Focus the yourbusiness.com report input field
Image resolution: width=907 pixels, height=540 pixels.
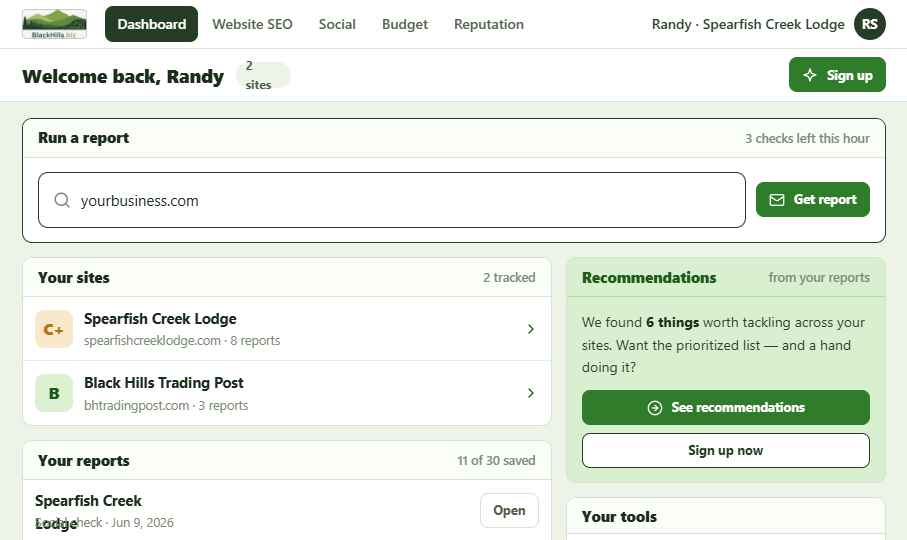coord(392,200)
